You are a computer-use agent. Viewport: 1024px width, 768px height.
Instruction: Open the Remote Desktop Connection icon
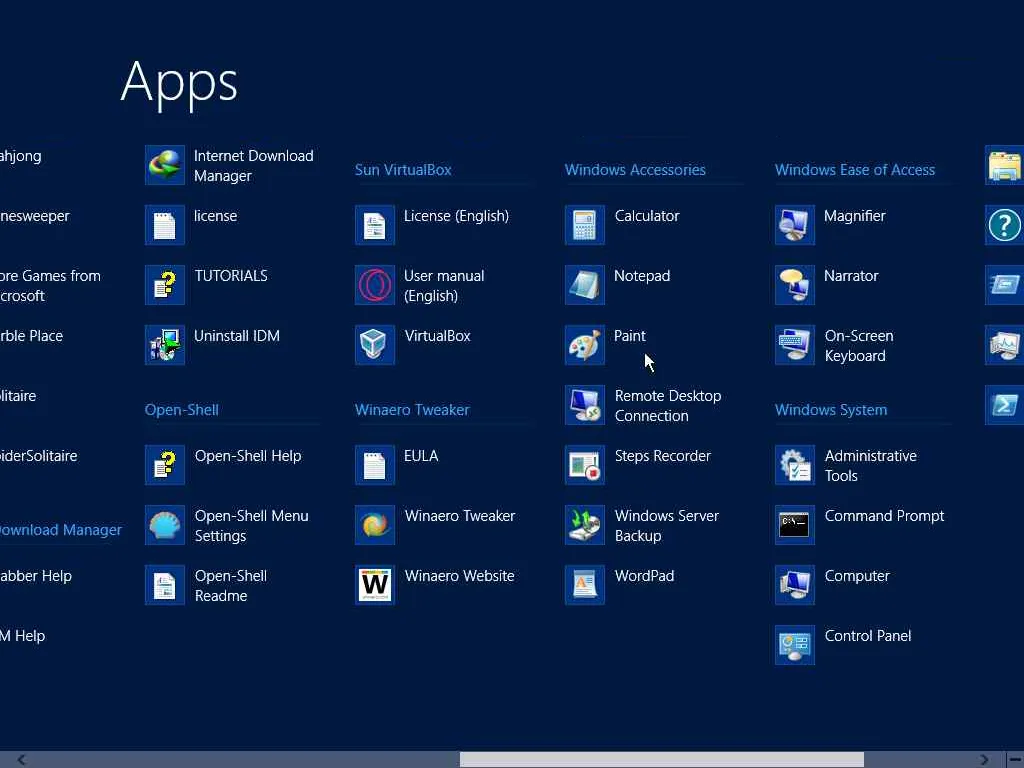point(584,406)
